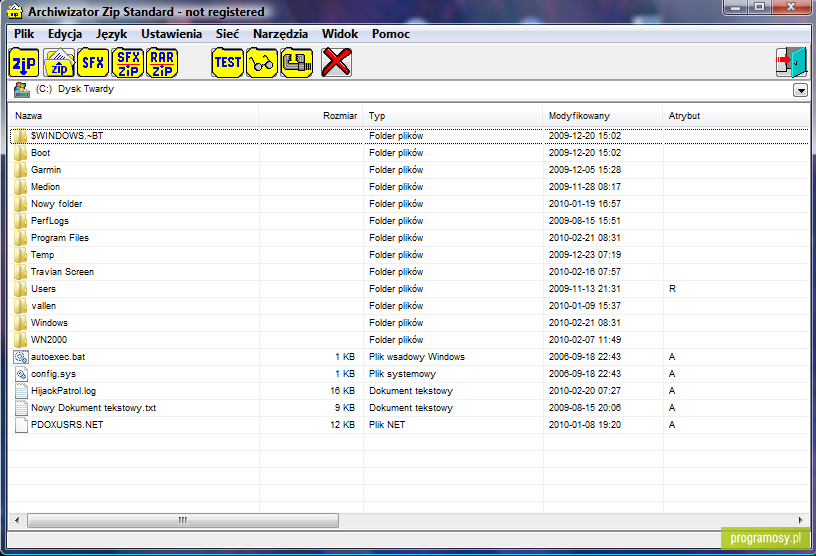Screen dimensions: 816x556
Task: Select the Medion folder row
Action: coord(409,187)
